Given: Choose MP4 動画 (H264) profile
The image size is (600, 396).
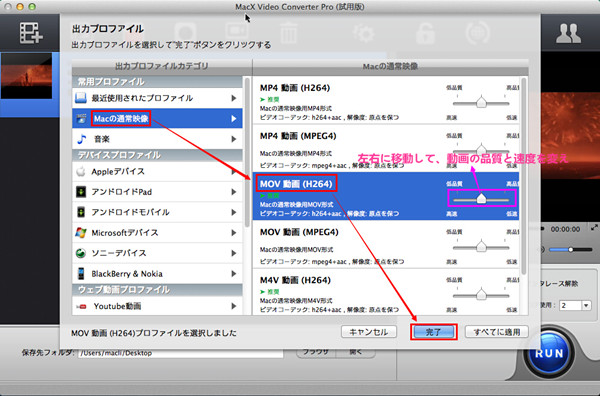Looking at the screenshot, I should (x=386, y=100).
